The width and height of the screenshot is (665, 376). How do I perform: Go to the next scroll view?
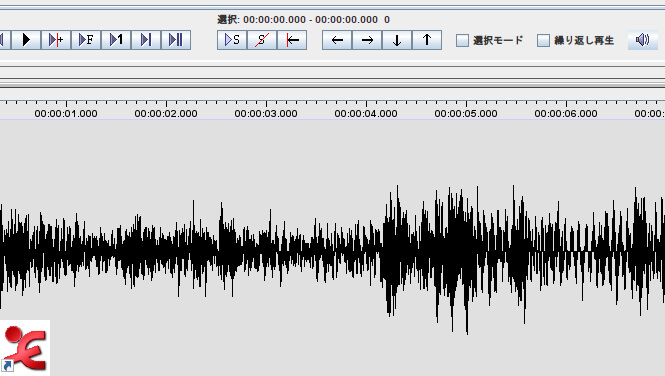point(146,40)
